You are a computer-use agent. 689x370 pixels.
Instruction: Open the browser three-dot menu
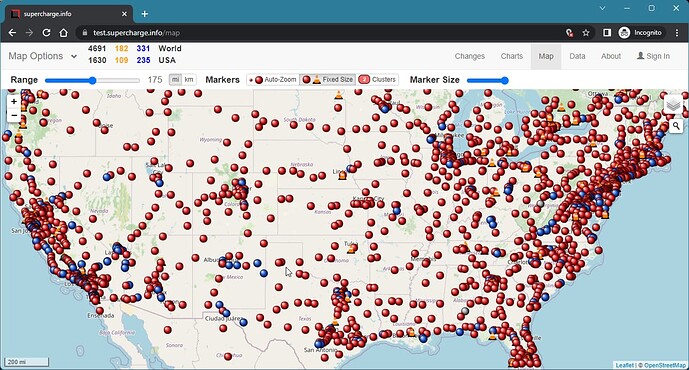coord(677,33)
